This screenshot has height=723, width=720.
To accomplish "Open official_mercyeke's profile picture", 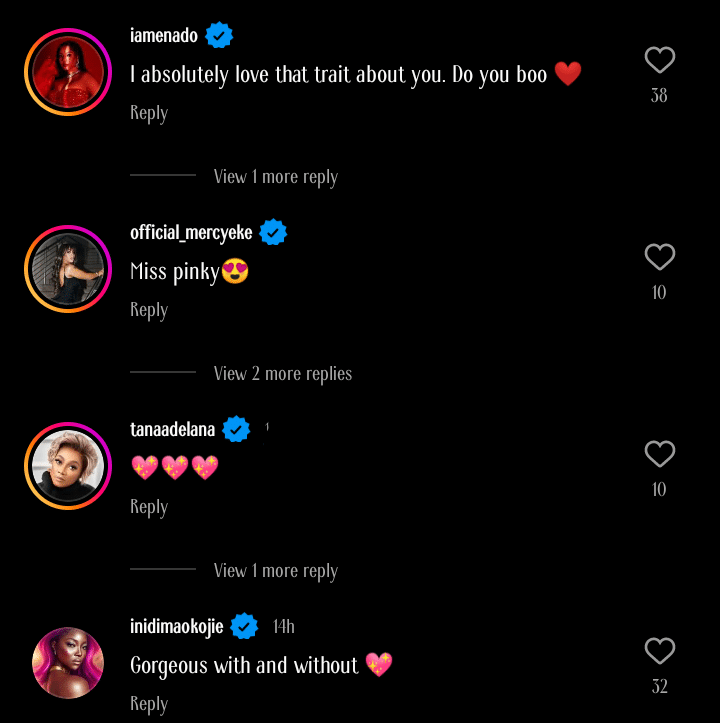I will click(x=68, y=268).
